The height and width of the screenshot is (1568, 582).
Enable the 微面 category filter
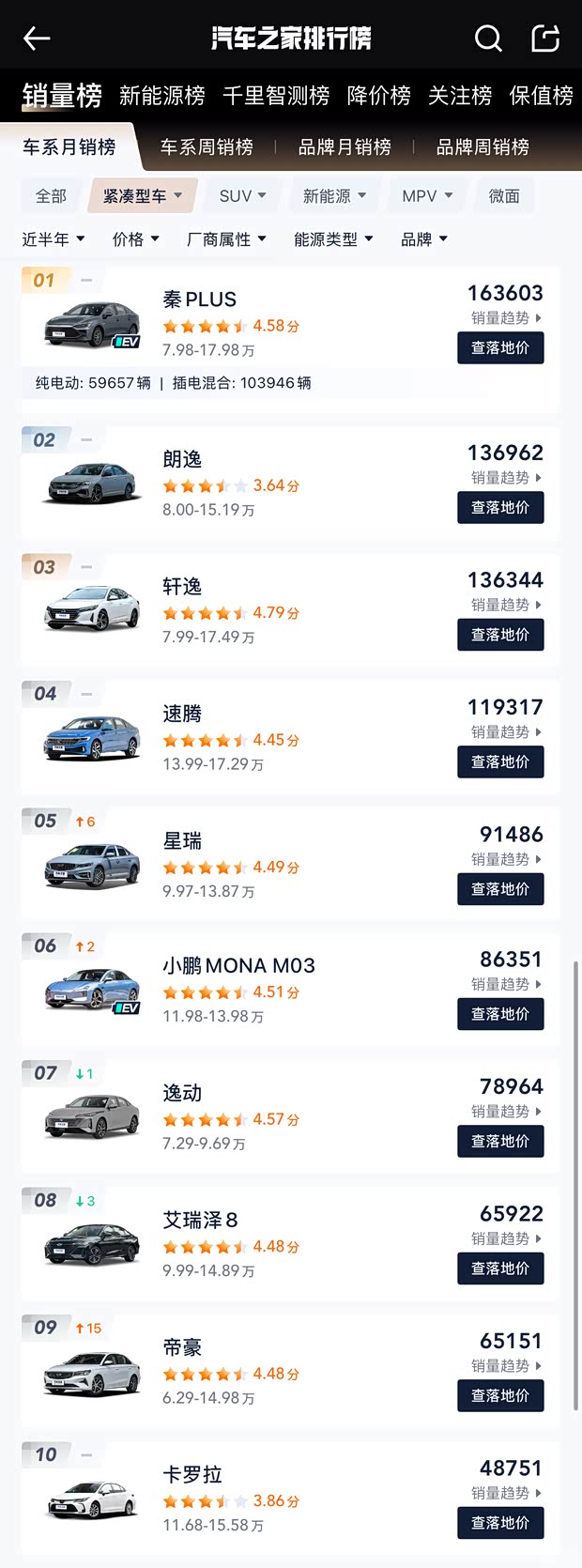pyautogui.click(x=504, y=195)
